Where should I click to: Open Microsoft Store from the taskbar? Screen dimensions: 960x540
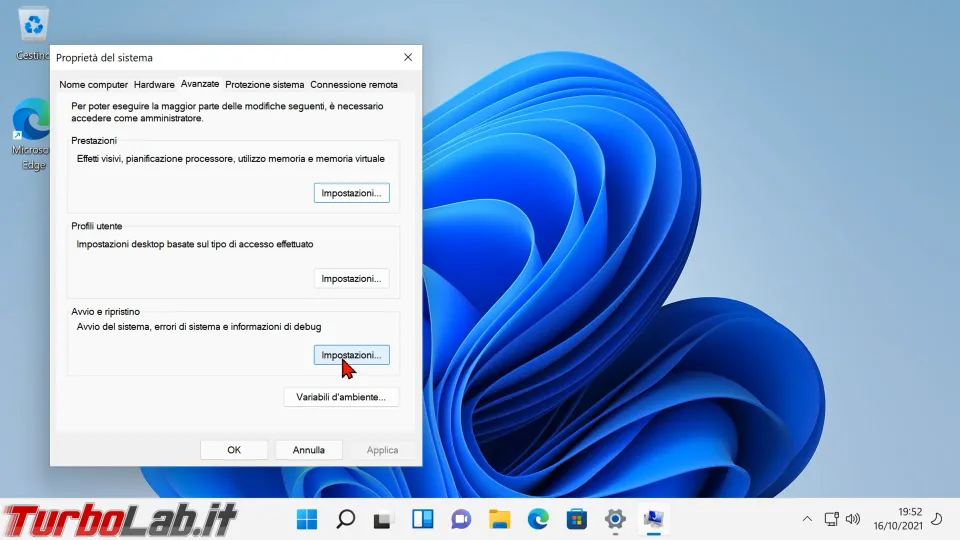(576, 519)
